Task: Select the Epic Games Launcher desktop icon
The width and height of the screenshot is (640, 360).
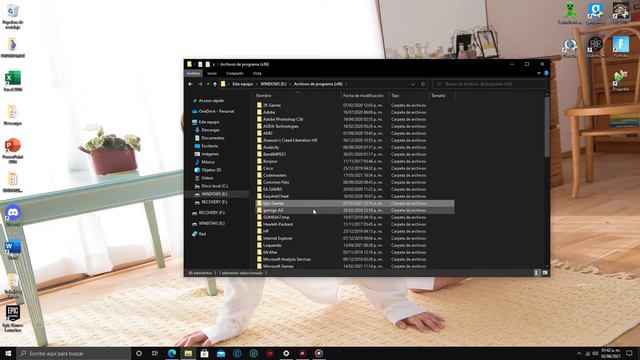Action: click(x=13, y=318)
